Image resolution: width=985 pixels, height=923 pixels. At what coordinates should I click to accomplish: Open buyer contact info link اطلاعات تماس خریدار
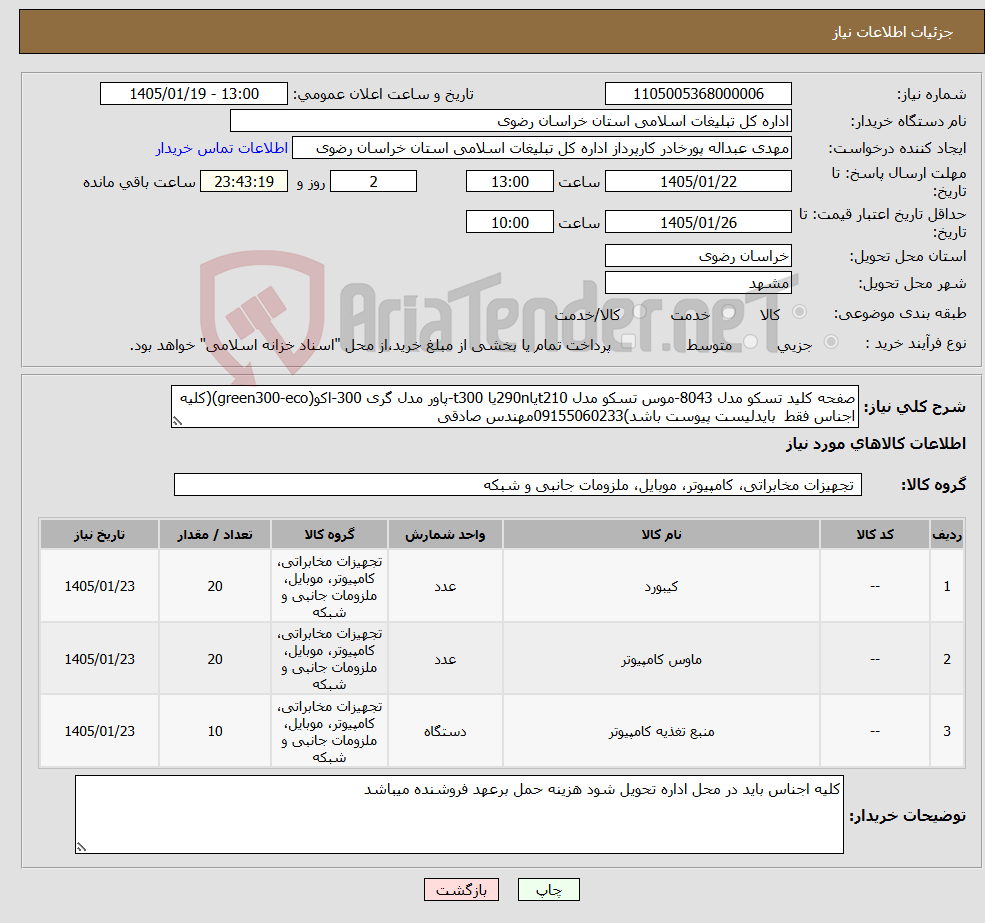tap(222, 148)
